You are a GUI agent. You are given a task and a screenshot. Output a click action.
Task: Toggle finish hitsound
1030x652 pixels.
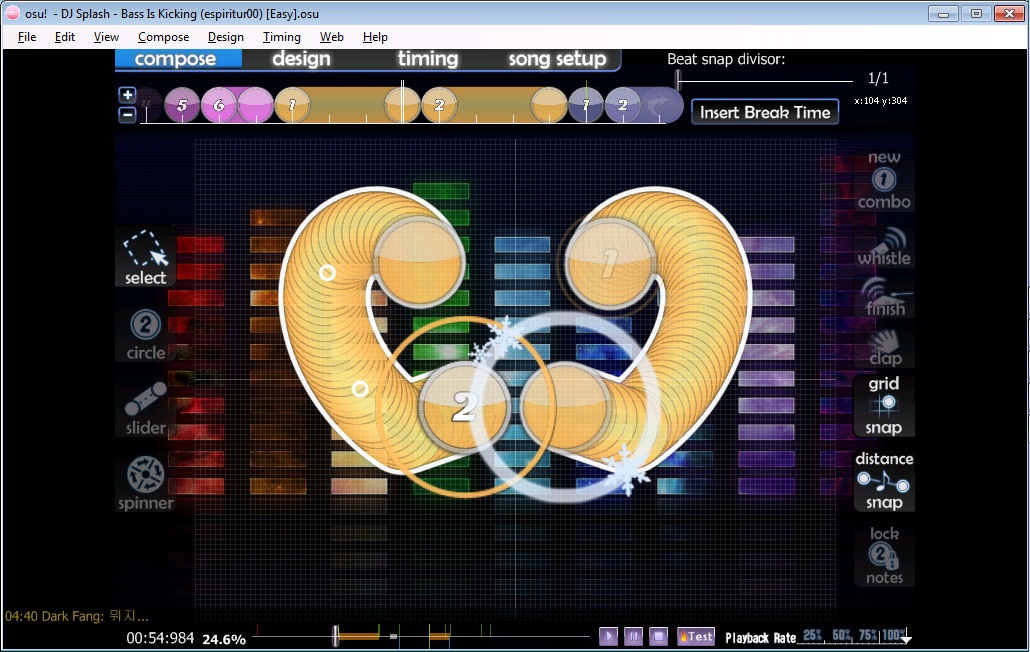click(884, 297)
